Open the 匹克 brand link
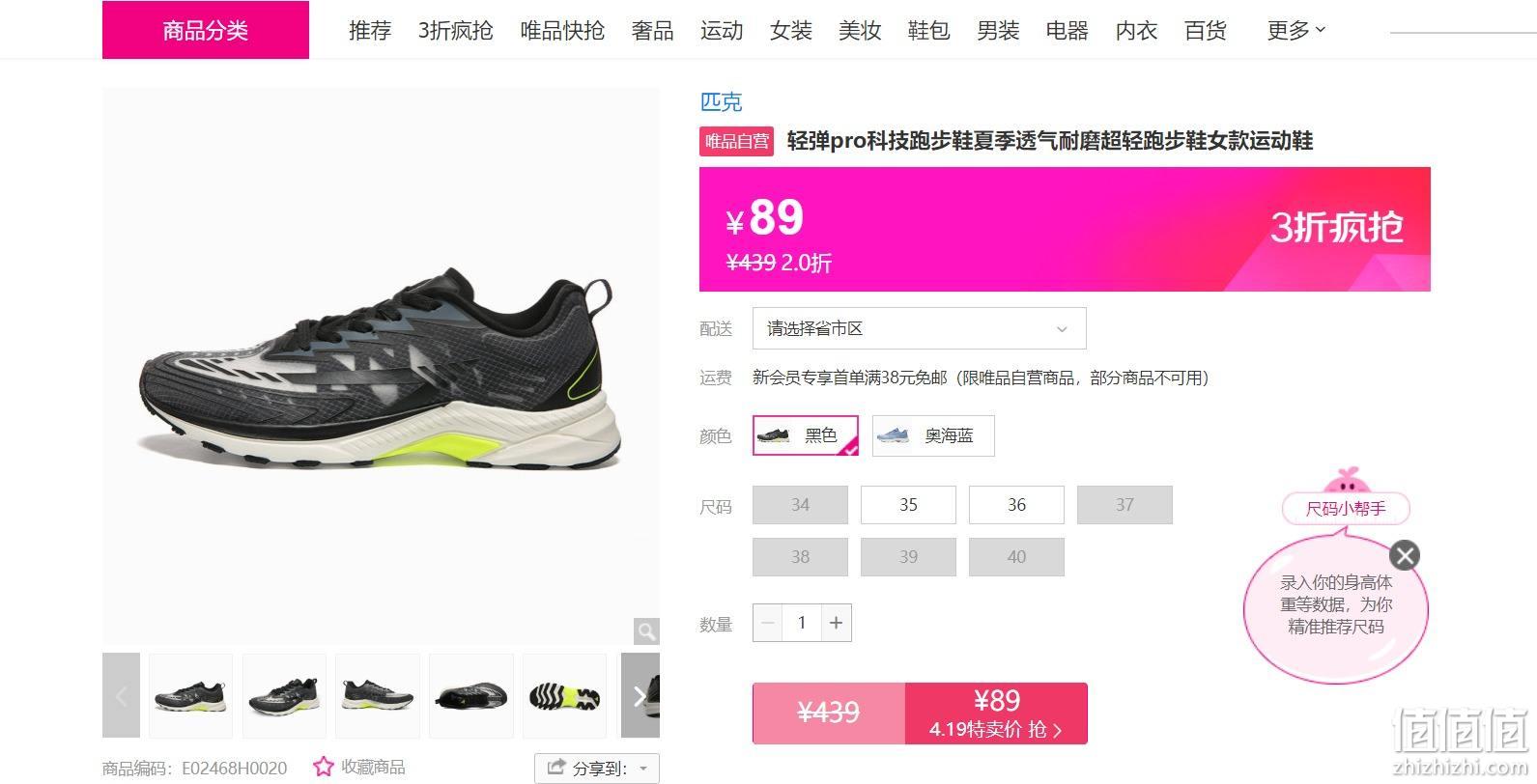1537x784 pixels. [x=721, y=101]
